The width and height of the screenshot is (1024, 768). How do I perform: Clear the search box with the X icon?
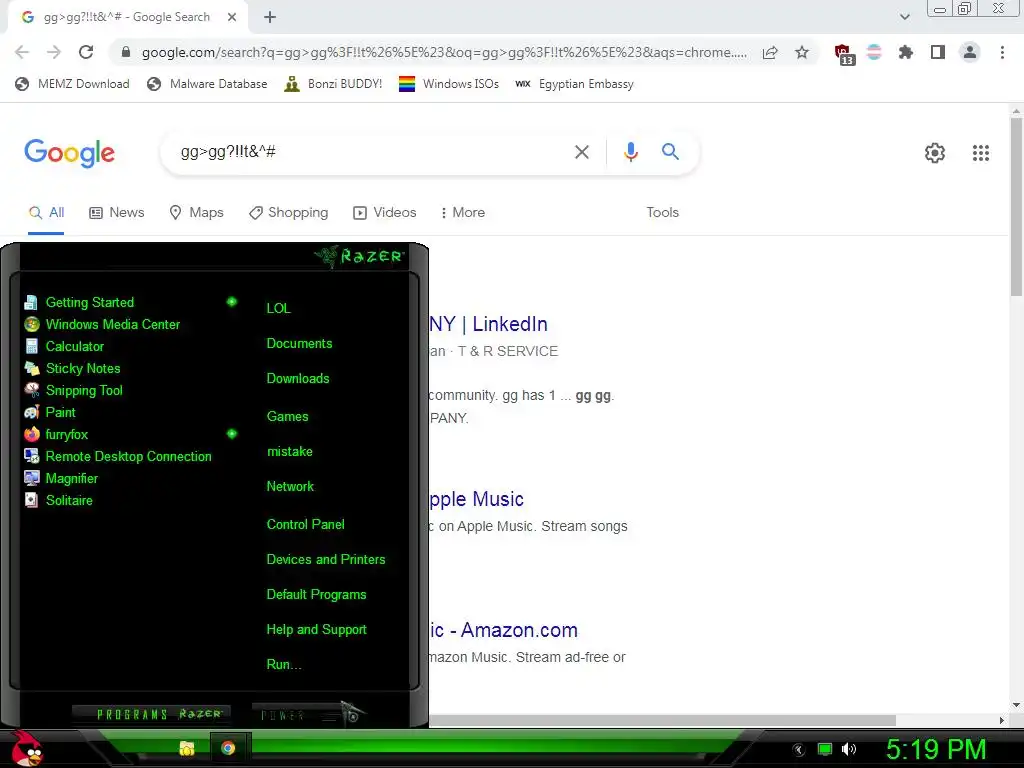pyautogui.click(x=581, y=152)
